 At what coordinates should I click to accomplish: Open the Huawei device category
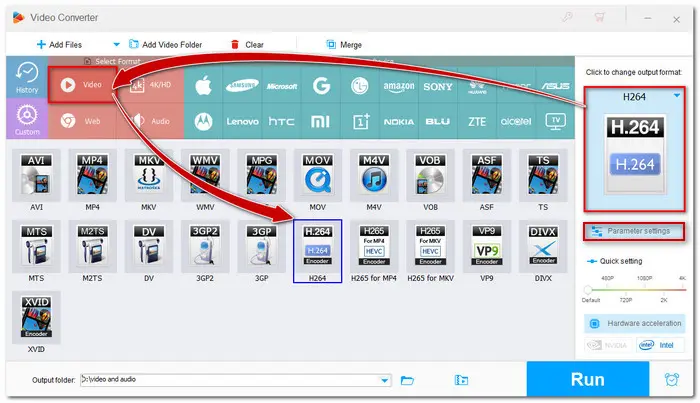(477, 85)
